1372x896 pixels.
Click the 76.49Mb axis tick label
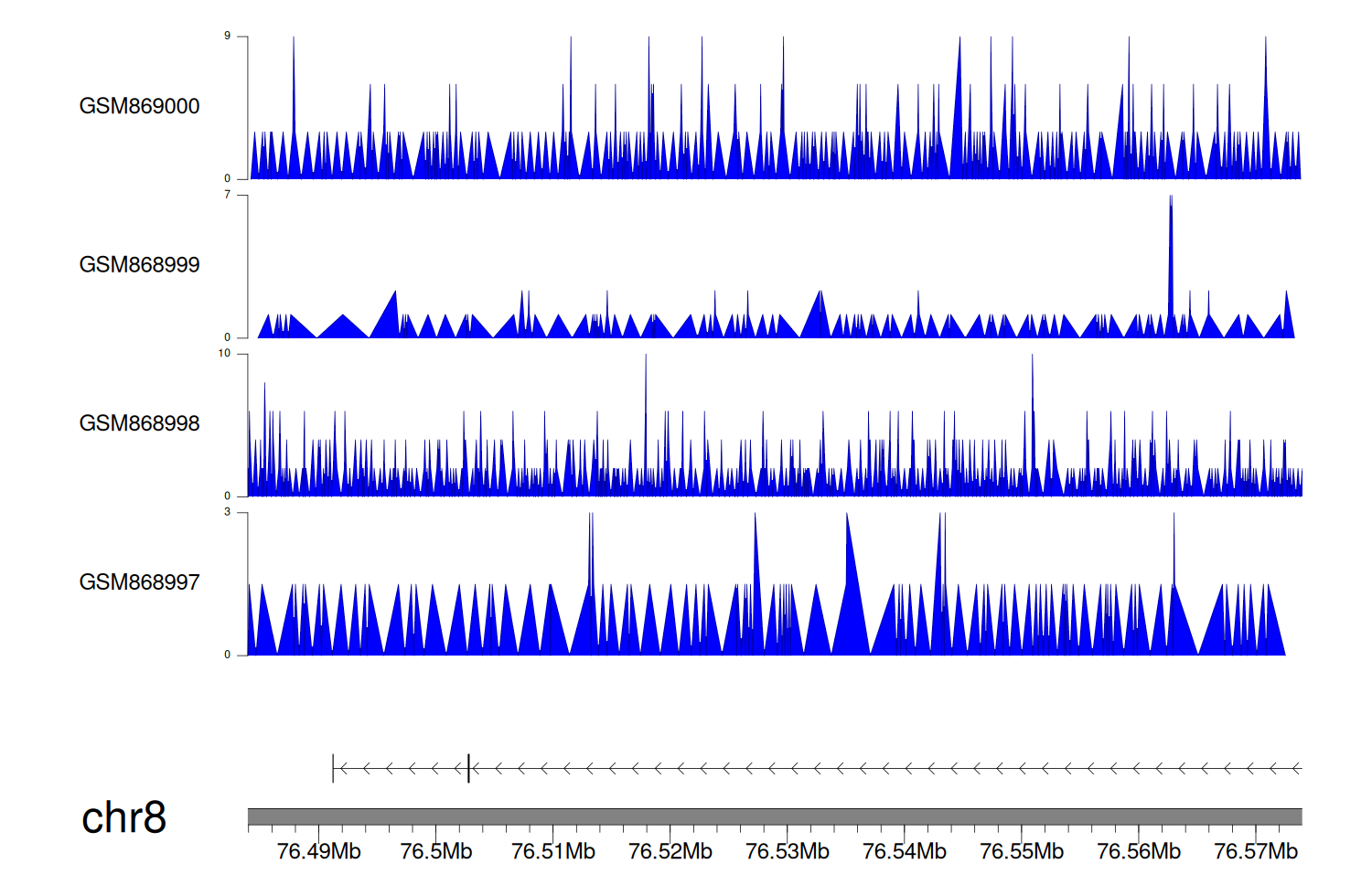(318, 851)
